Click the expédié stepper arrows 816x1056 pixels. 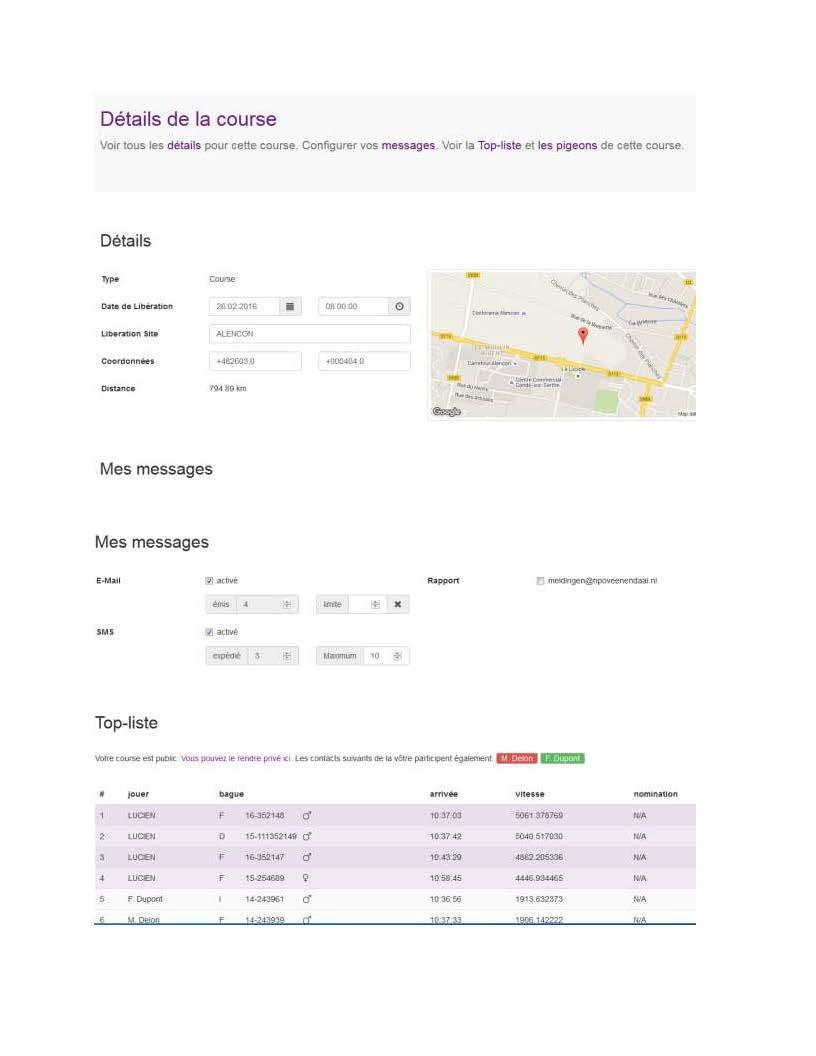click(x=287, y=656)
